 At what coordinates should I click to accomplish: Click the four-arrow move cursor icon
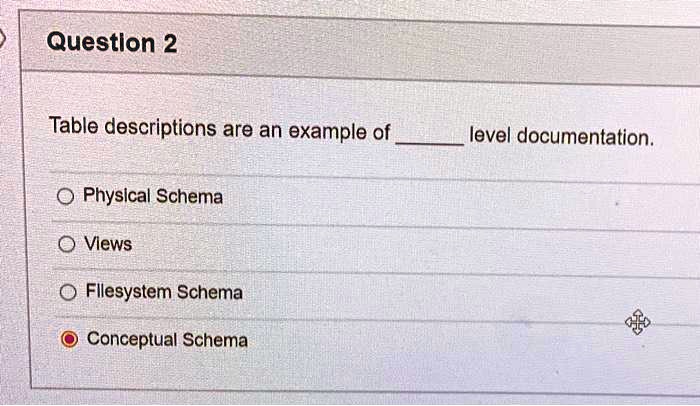click(x=637, y=322)
